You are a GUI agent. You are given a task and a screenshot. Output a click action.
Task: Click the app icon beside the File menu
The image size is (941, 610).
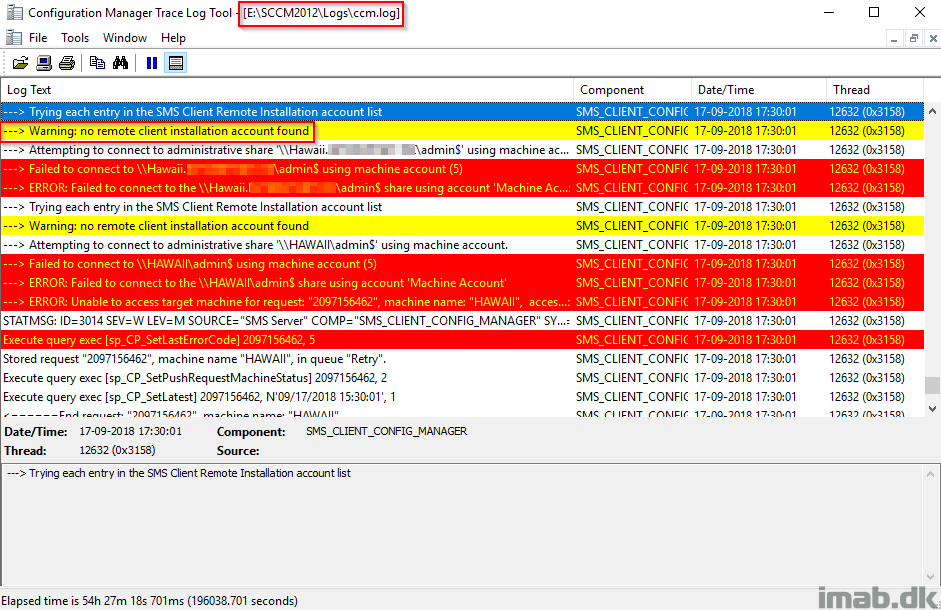pos(14,38)
